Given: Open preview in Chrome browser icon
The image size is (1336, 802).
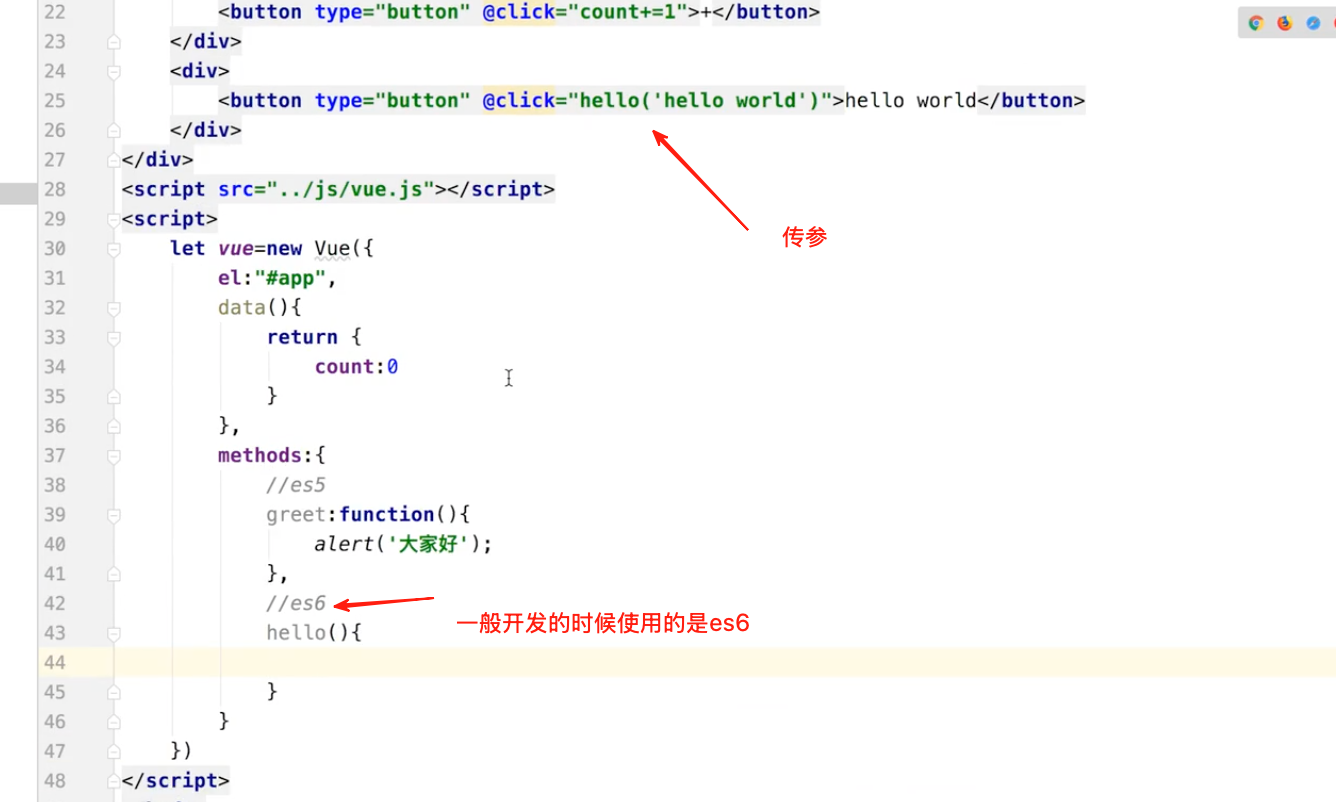Looking at the screenshot, I should 1256,23.
